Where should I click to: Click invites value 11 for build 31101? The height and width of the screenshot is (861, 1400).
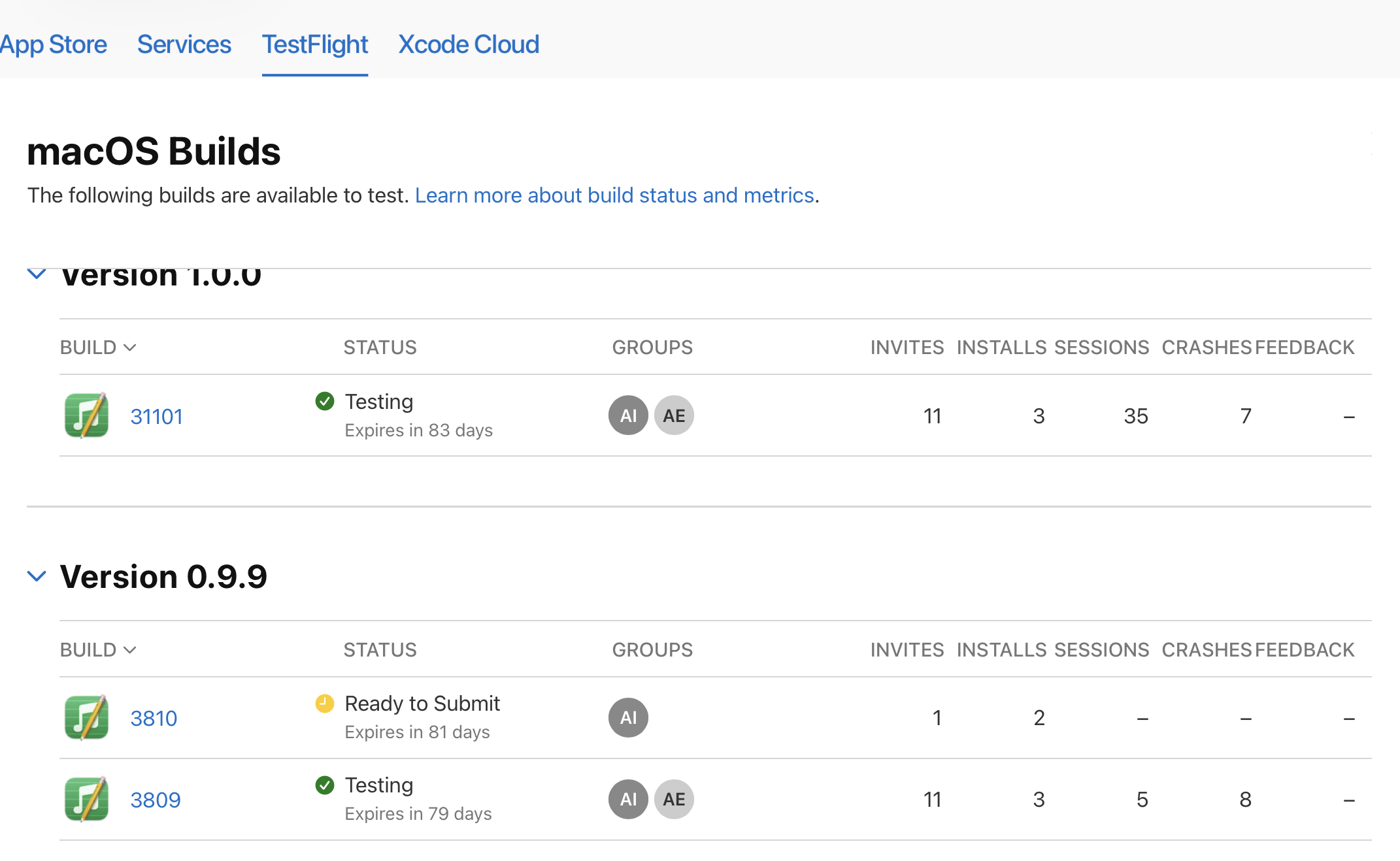[x=933, y=416]
